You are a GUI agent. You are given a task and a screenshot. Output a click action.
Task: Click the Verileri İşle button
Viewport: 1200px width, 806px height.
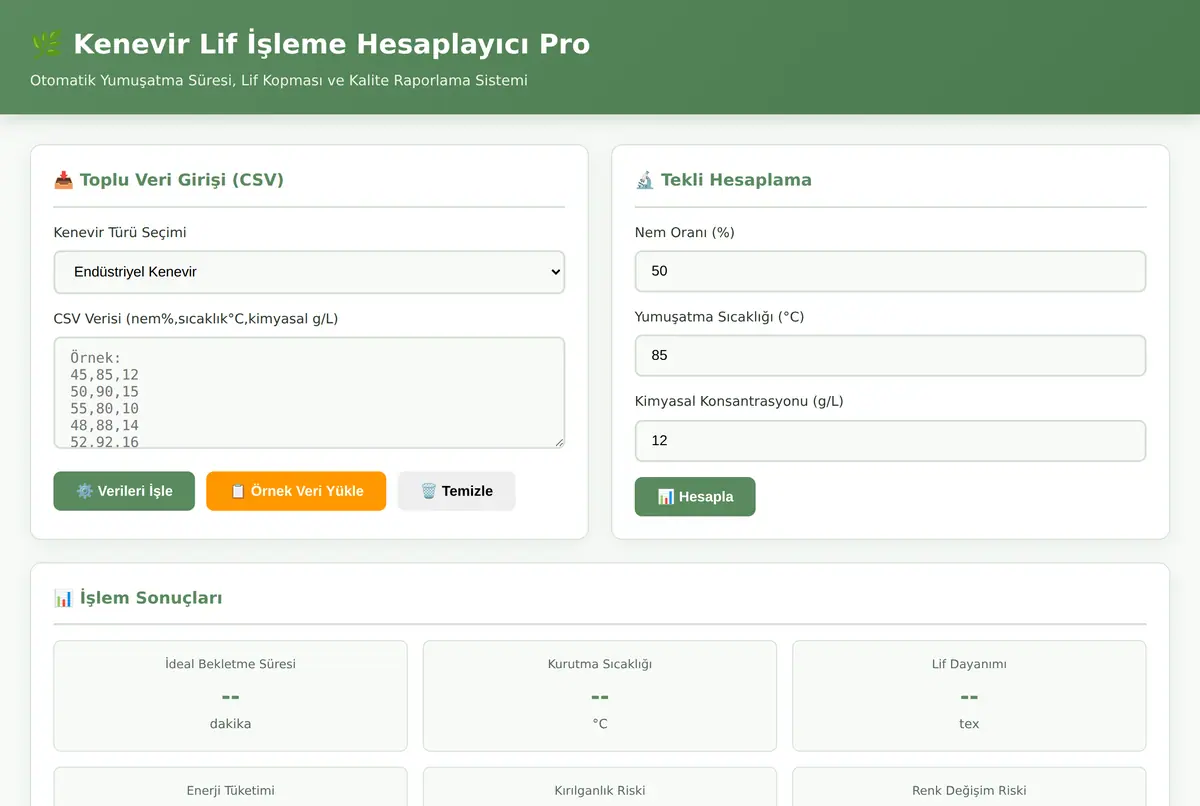click(x=124, y=491)
